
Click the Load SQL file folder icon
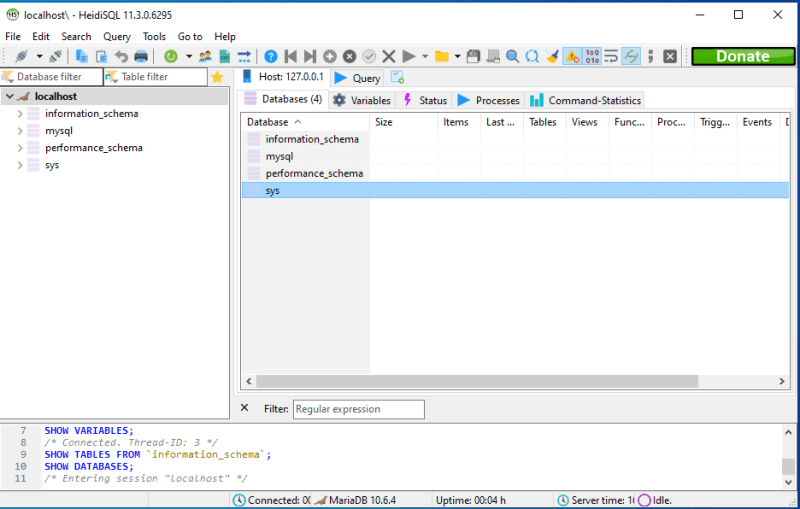(x=442, y=56)
